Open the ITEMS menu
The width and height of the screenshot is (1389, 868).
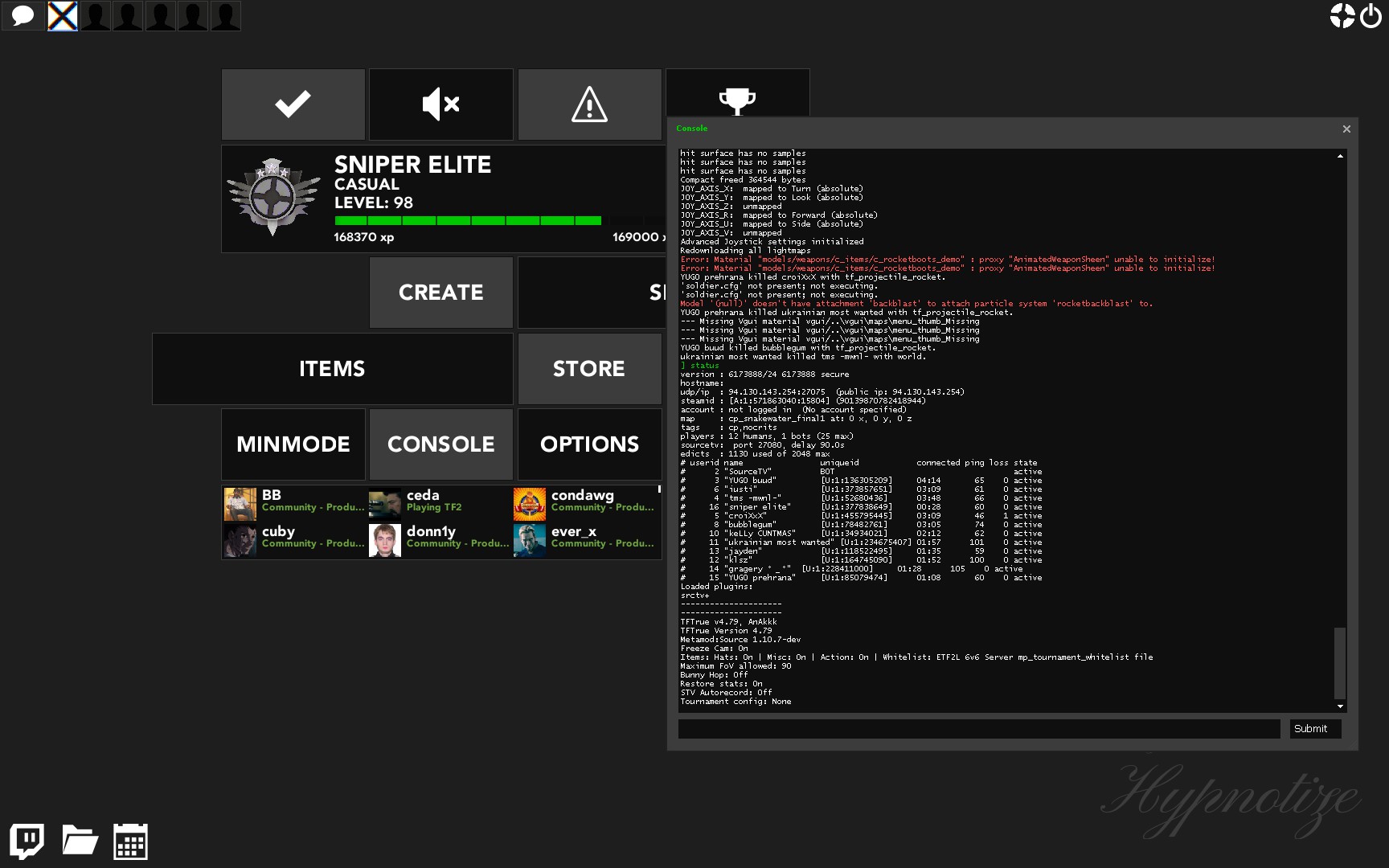click(332, 369)
